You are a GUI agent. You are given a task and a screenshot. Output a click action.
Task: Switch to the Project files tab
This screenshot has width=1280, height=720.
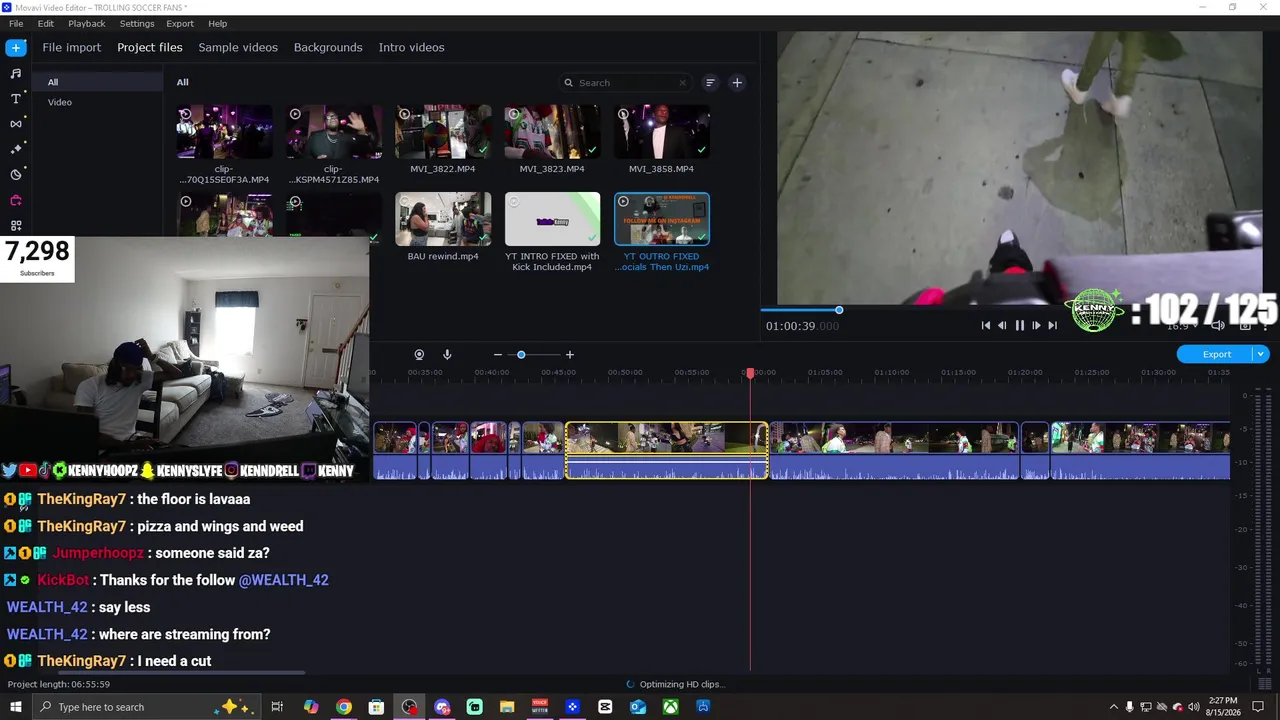[x=150, y=47]
